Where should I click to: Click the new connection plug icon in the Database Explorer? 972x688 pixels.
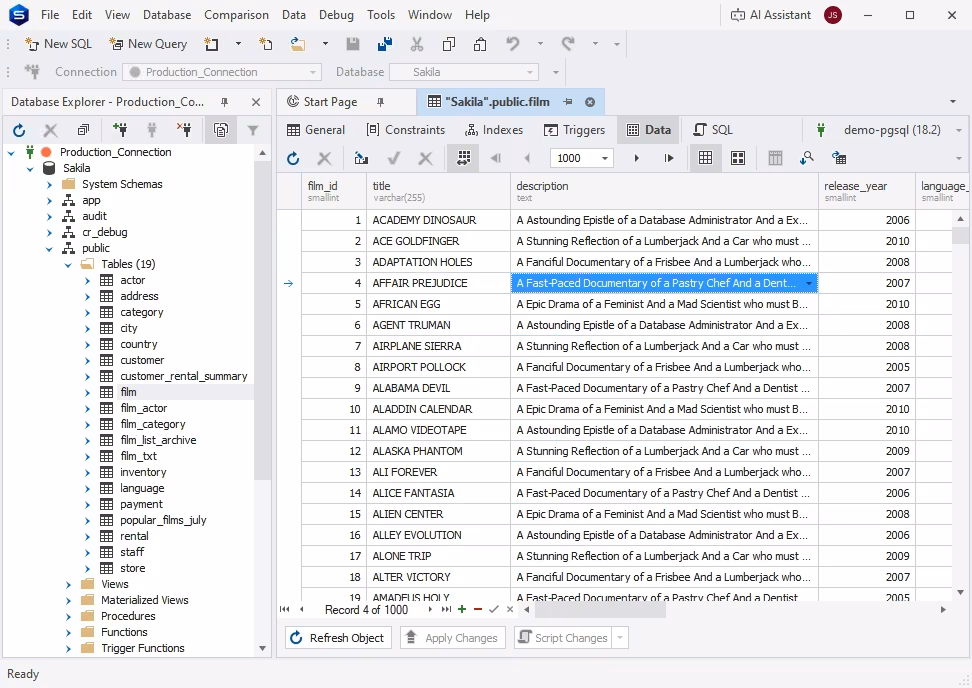[x=120, y=130]
